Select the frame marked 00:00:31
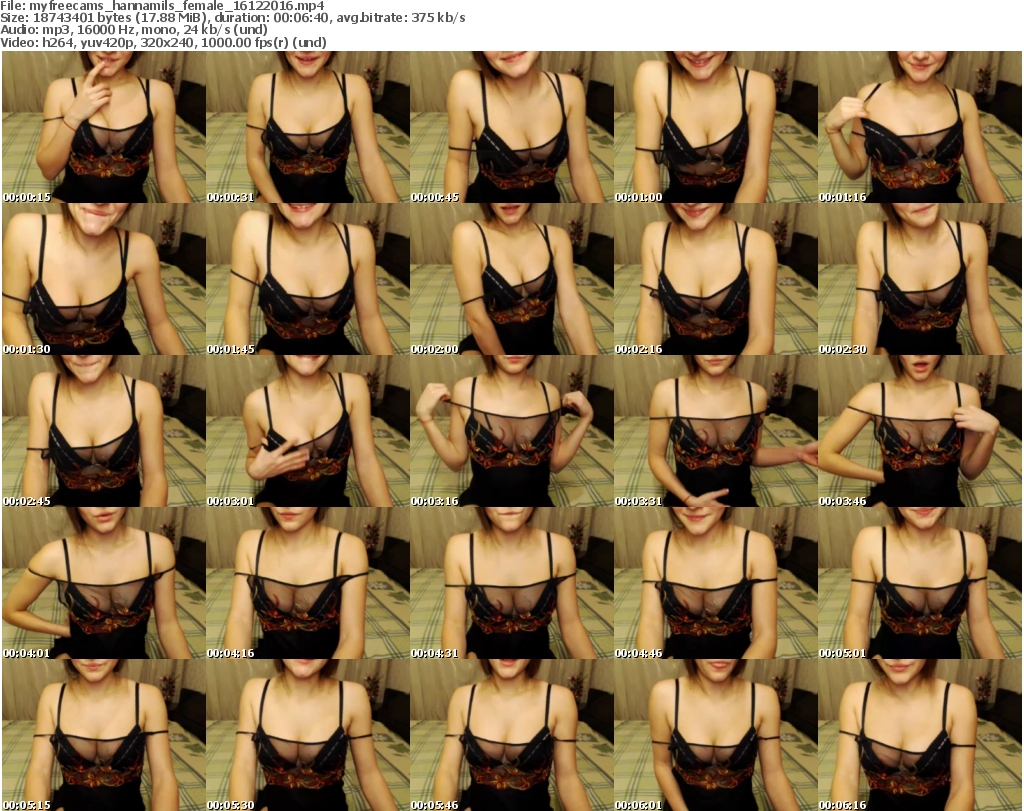This screenshot has width=1024, height=811. [308, 127]
